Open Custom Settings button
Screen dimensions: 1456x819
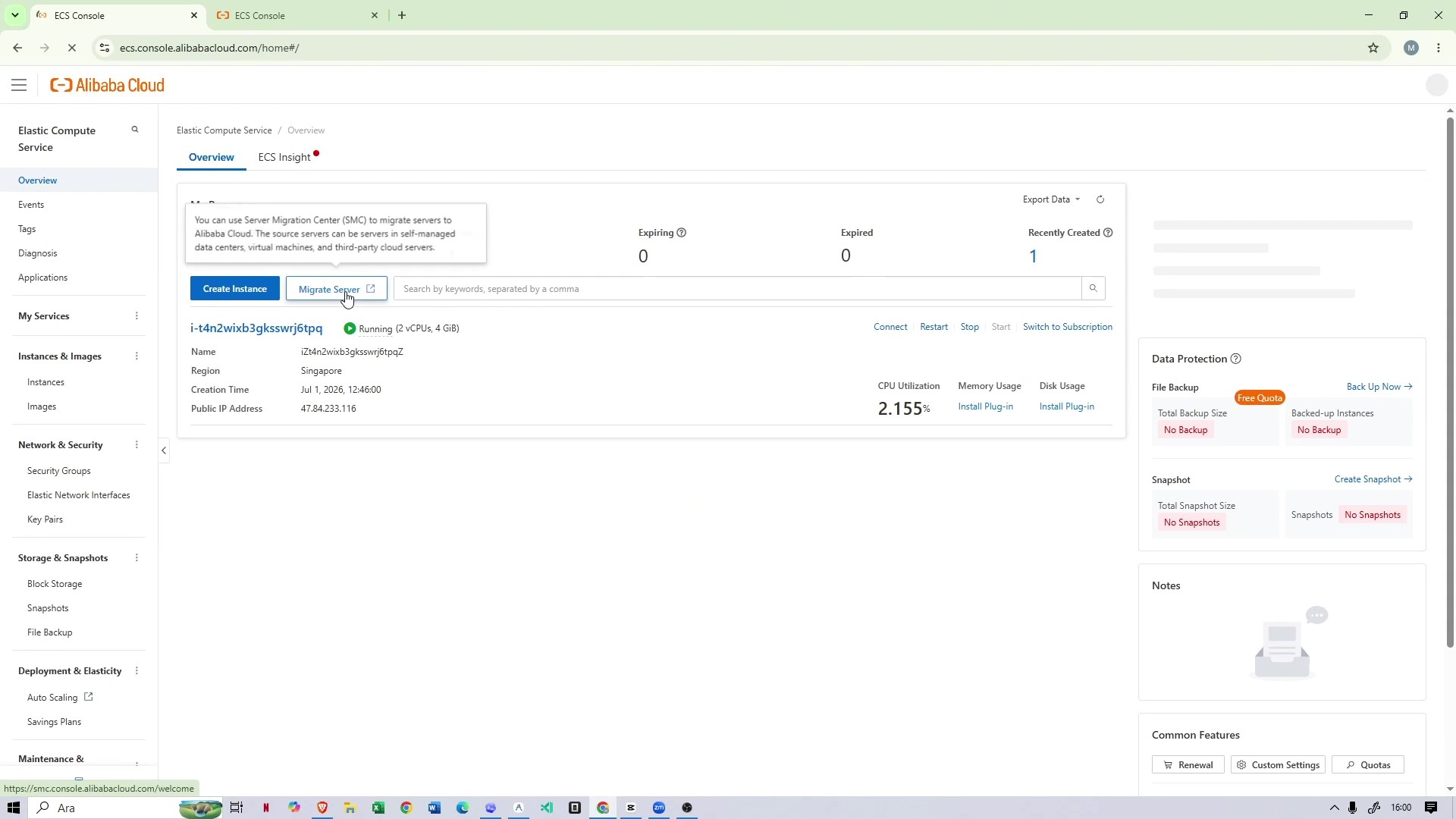coord(1278,765)
